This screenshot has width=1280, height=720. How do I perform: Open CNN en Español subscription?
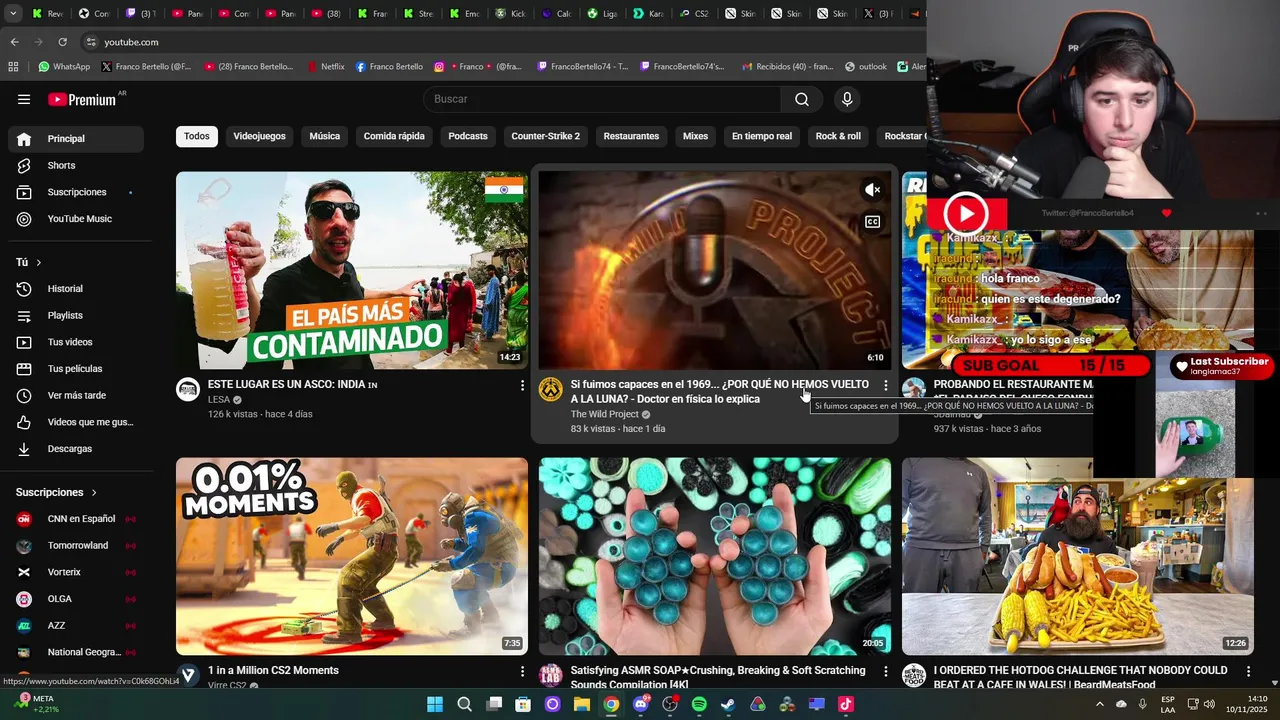coord(76,519)
